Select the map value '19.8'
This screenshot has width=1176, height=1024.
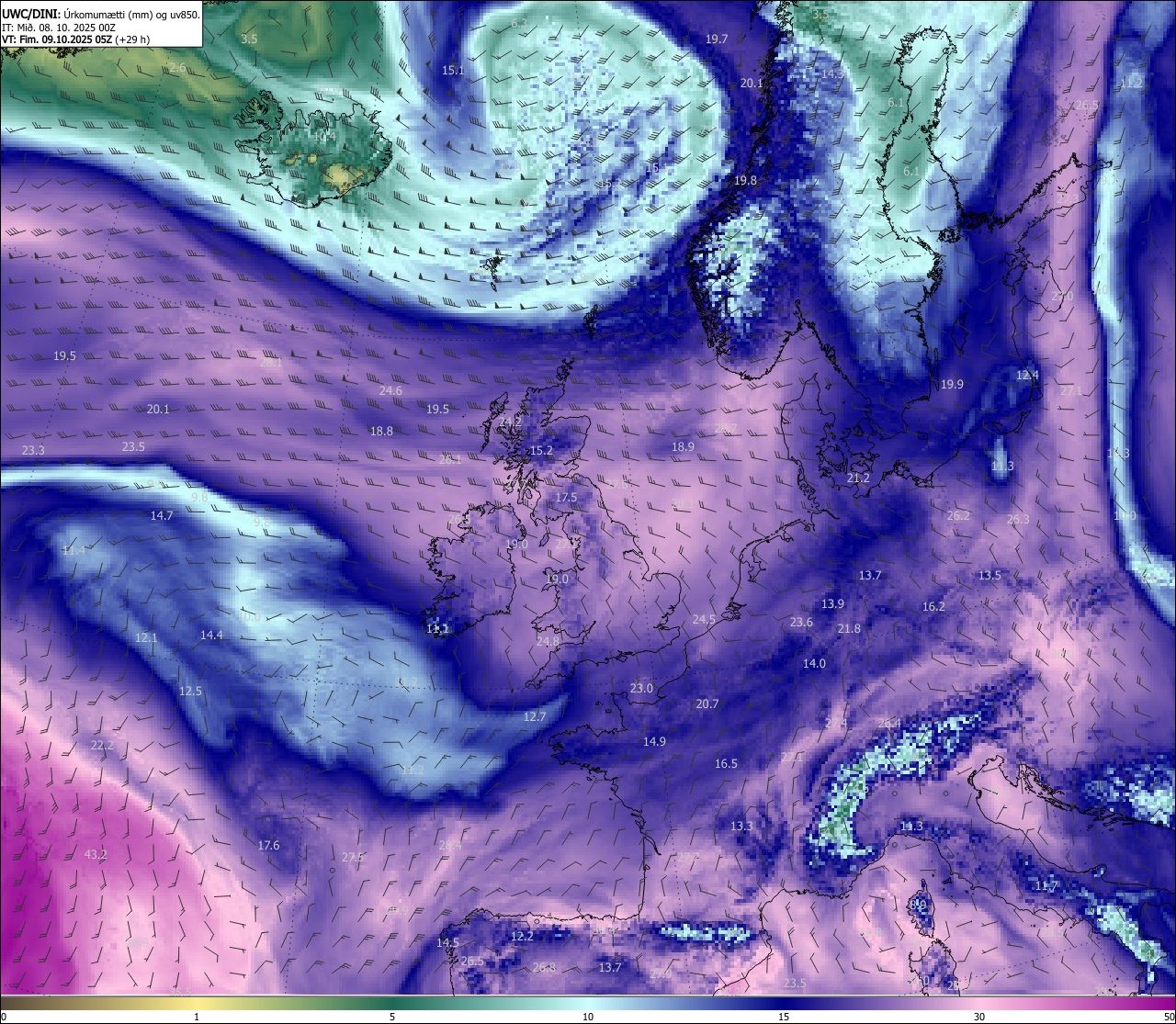click(x=745, y=180)
